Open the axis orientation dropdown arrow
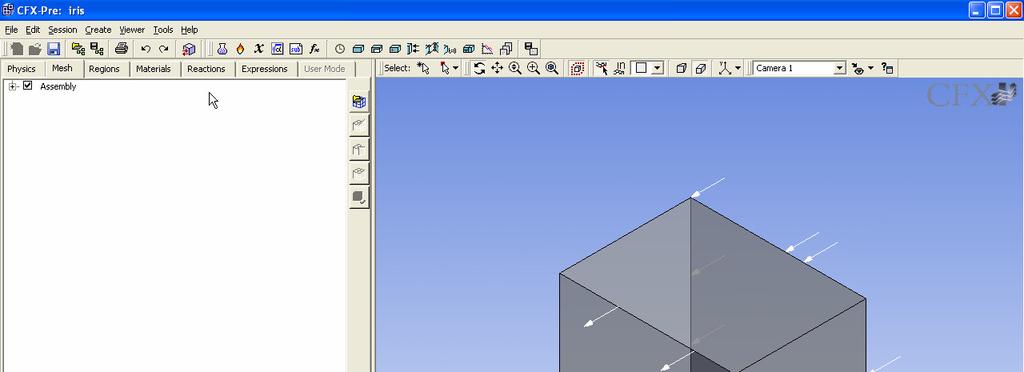The height and width of the screenshot is (372, 1024). [x=738, y=68]
